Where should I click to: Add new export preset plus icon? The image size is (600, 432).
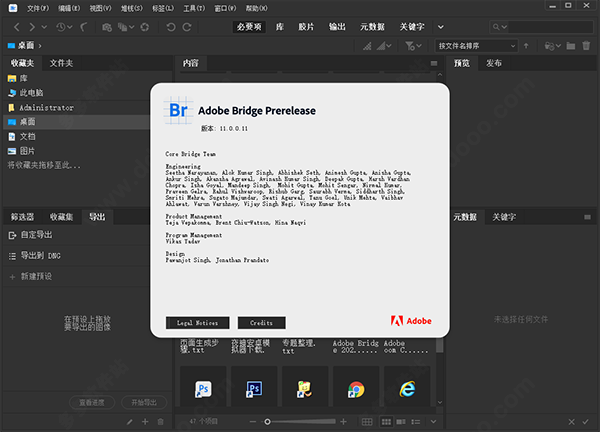[x=145, y=422]
